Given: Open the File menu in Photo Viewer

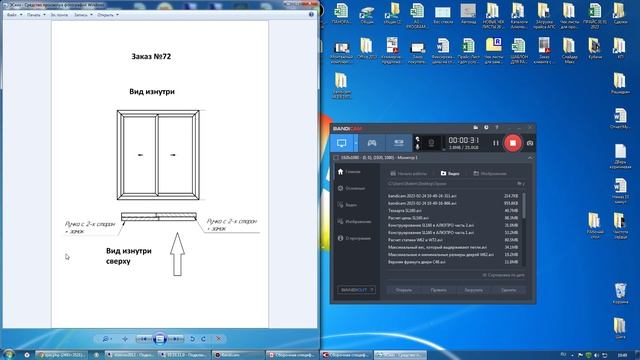Looking at the screenshot, I should point(14,15).
